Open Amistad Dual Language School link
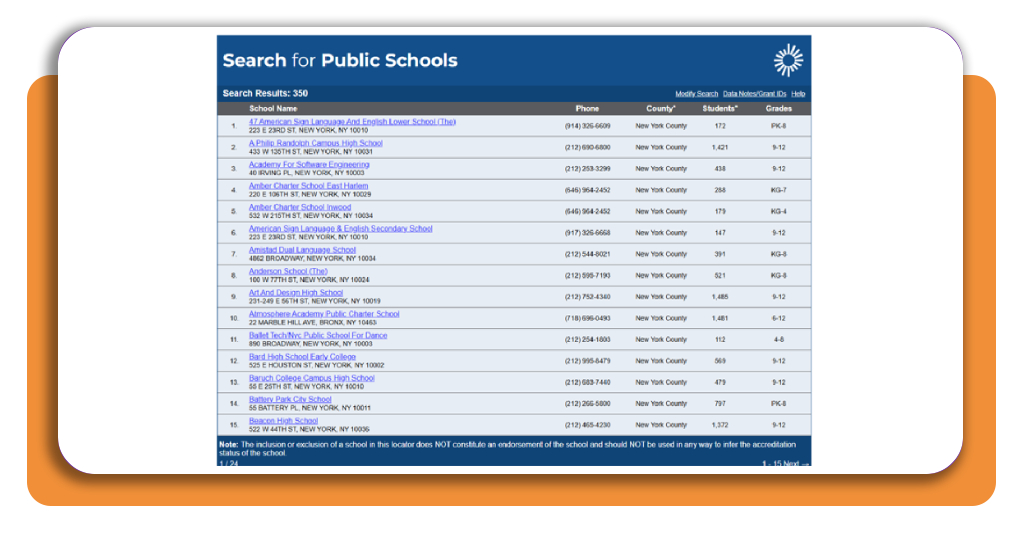This screenshot has width=1024, height=536. point(302,250)
